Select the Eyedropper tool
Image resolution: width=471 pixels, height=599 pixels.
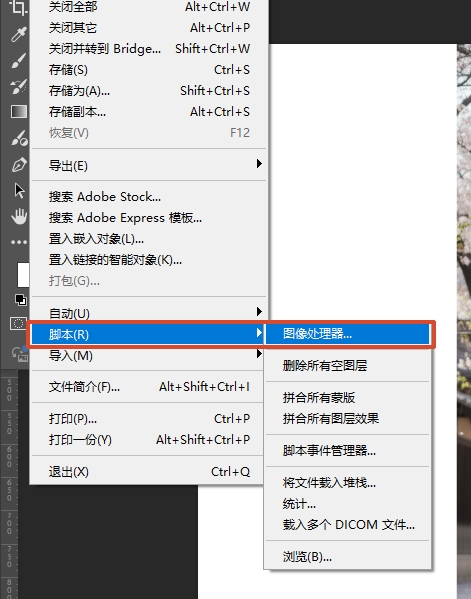coord(18,34)
